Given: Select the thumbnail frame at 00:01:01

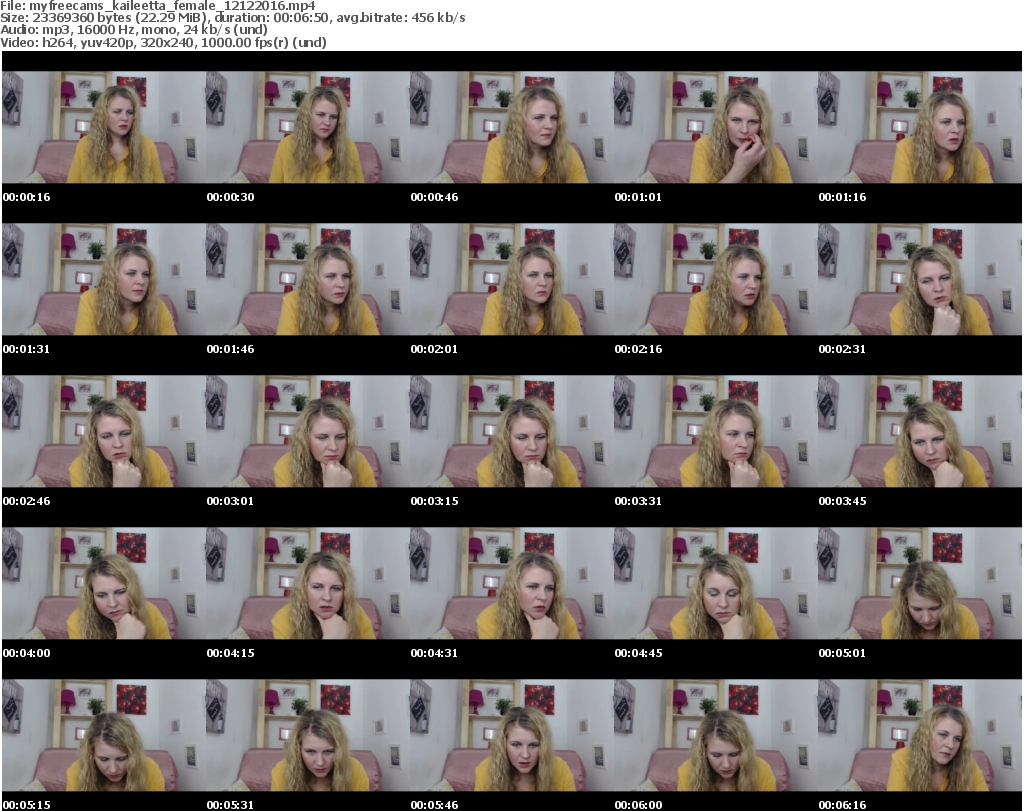Looking at the screenshot, I should coord(716,127).
